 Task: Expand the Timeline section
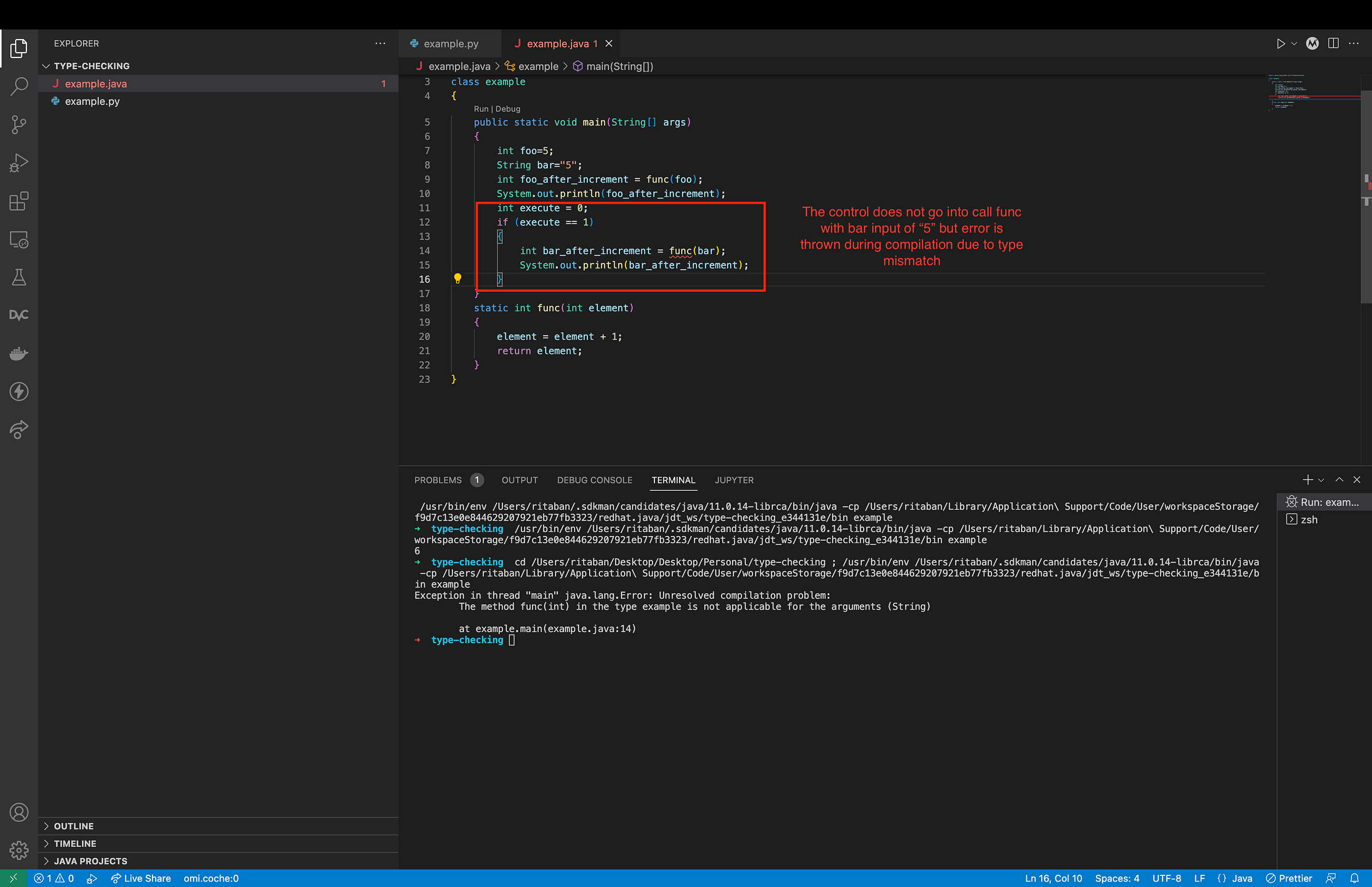218,843
